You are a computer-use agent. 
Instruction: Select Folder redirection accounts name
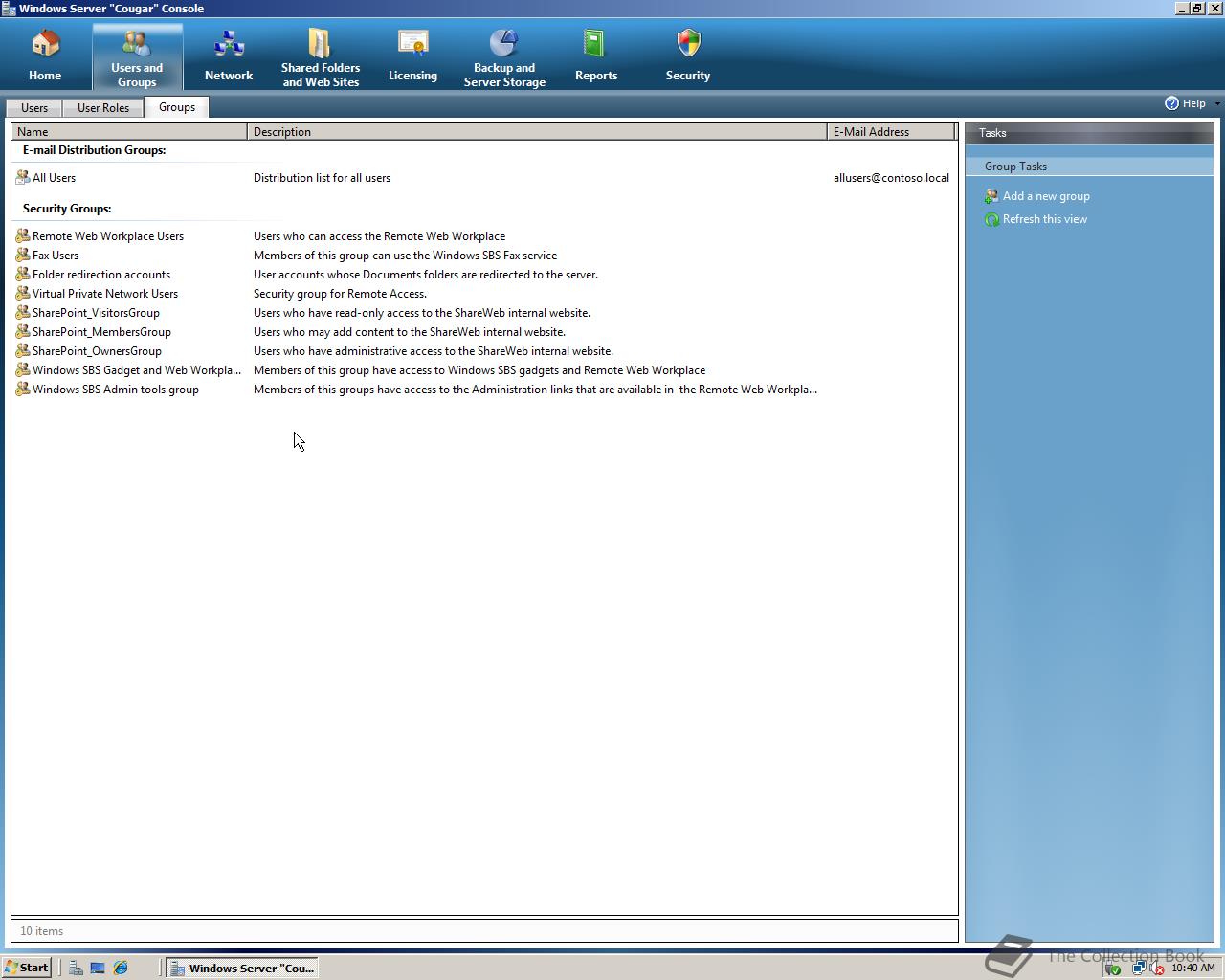point(101,275)
